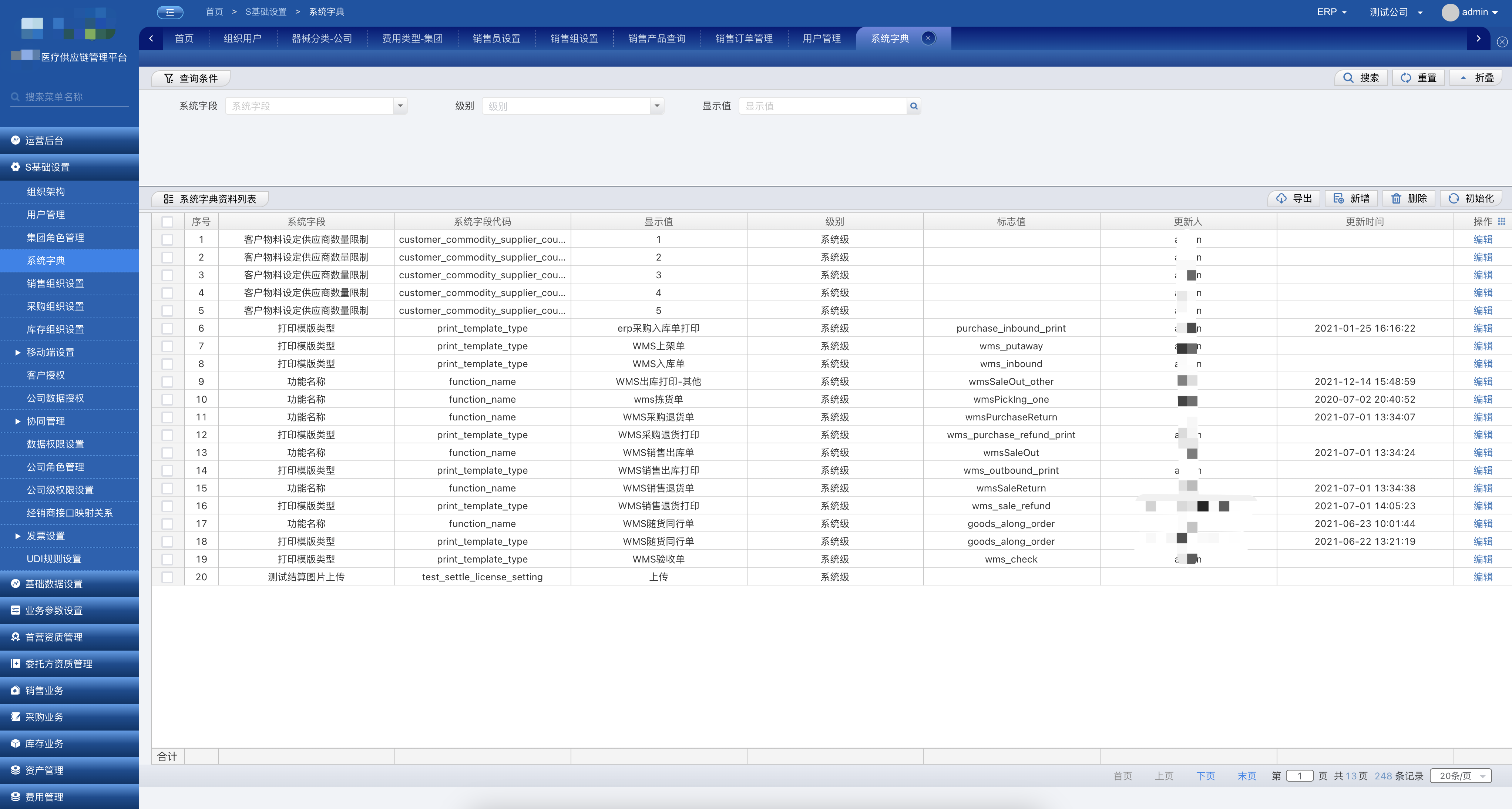Click 系统字典资料列表 list icon

click(168, 199)
